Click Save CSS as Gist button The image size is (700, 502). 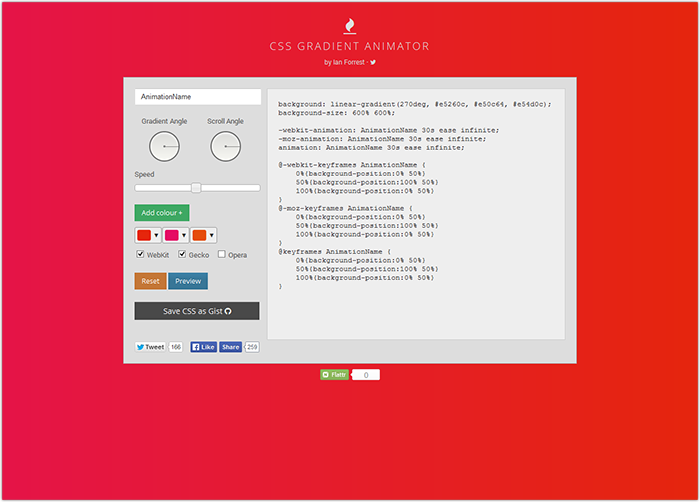pos(197,311)
